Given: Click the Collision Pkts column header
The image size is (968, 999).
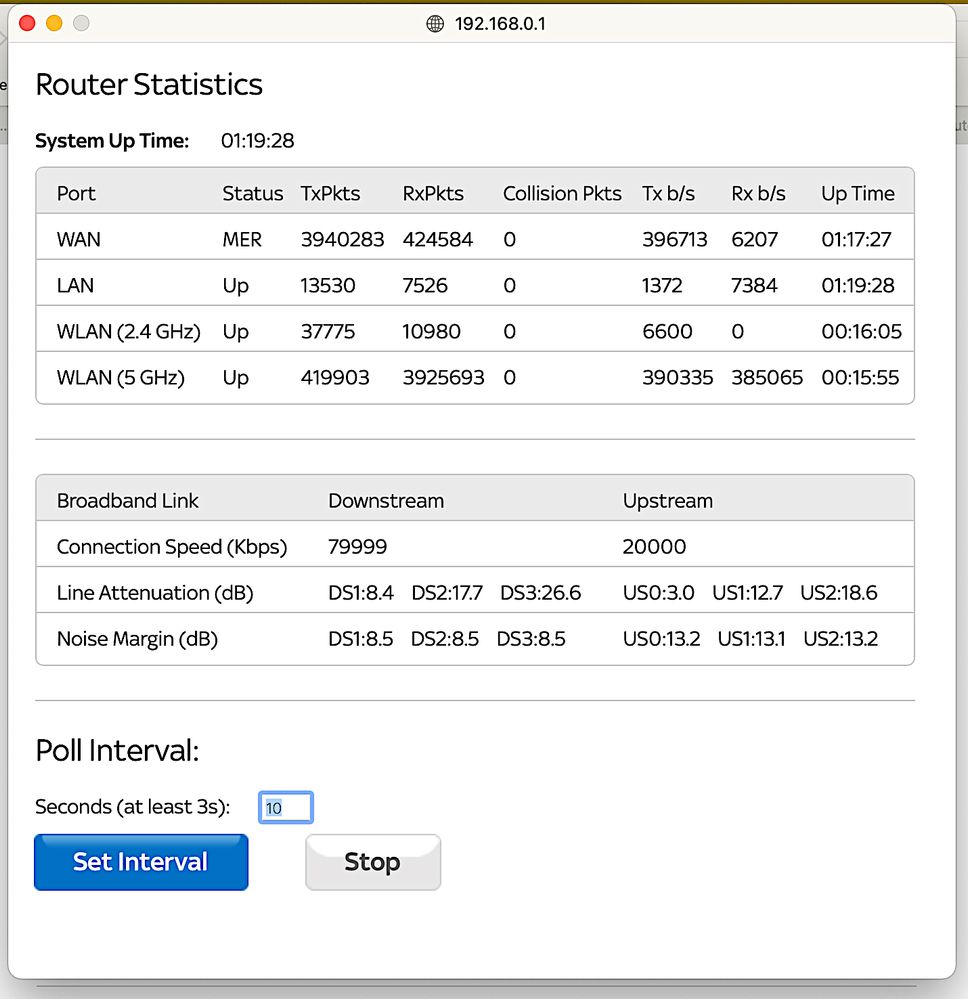Looking at the screenshot, I should (x=562, y=194).
